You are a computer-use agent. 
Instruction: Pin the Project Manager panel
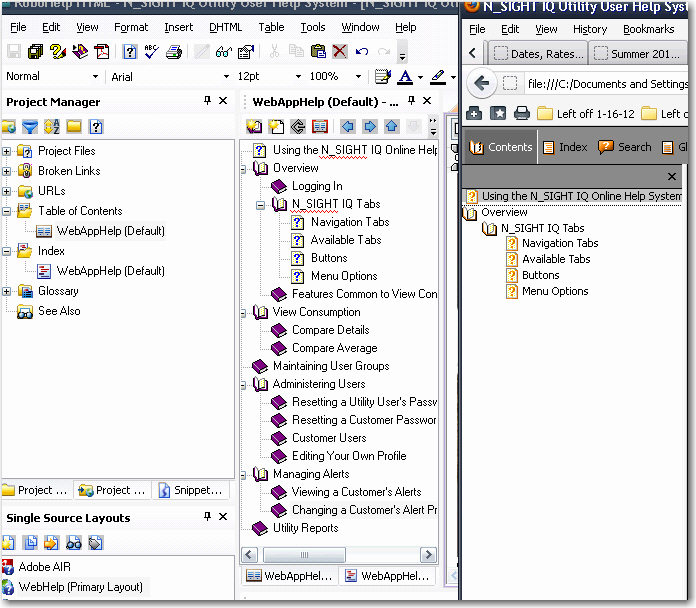207,101
